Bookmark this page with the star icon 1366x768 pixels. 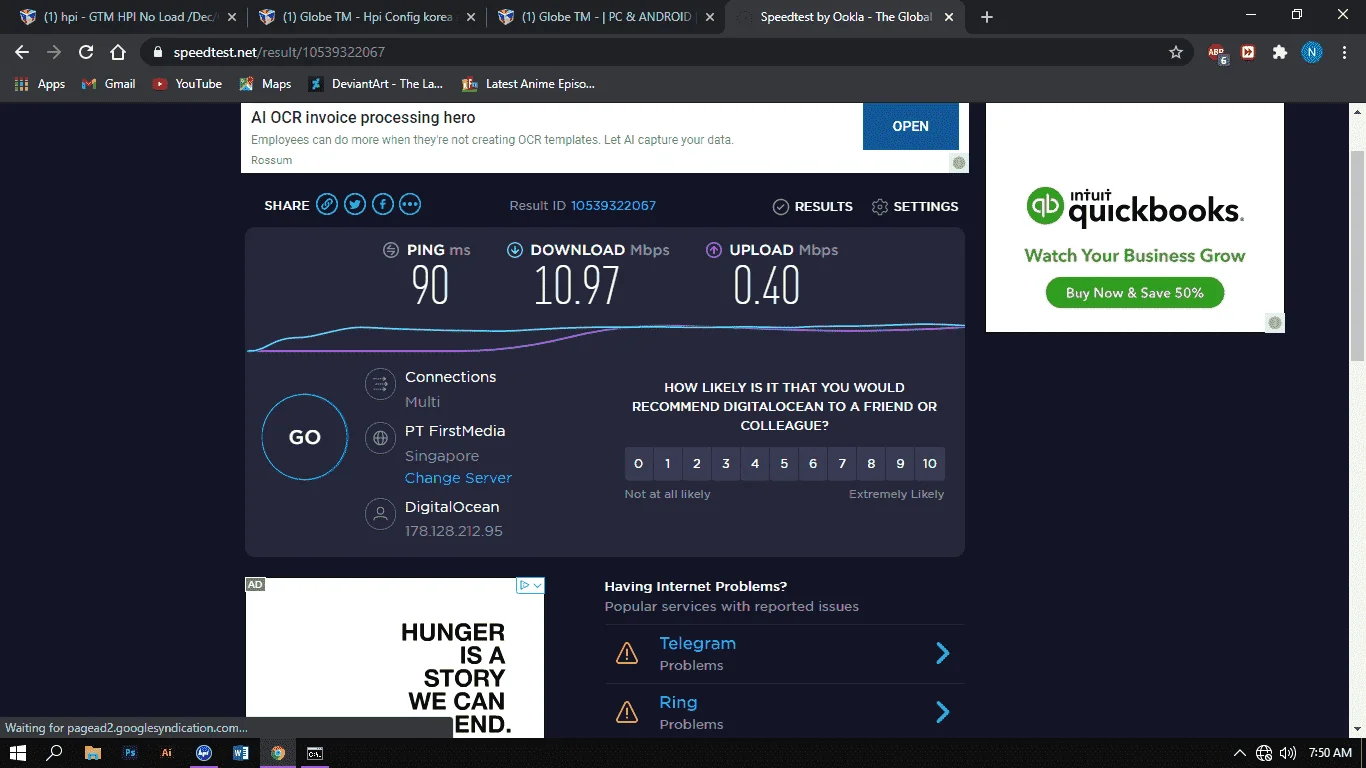(x=1176, y=52)
